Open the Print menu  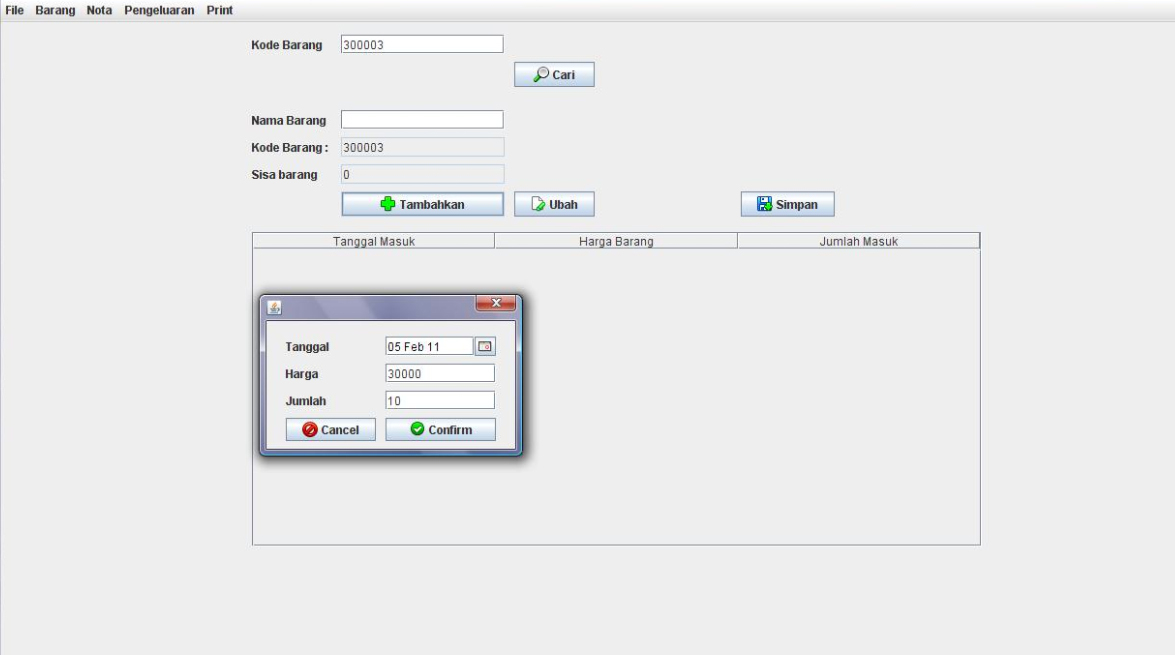tap(219, 10)
